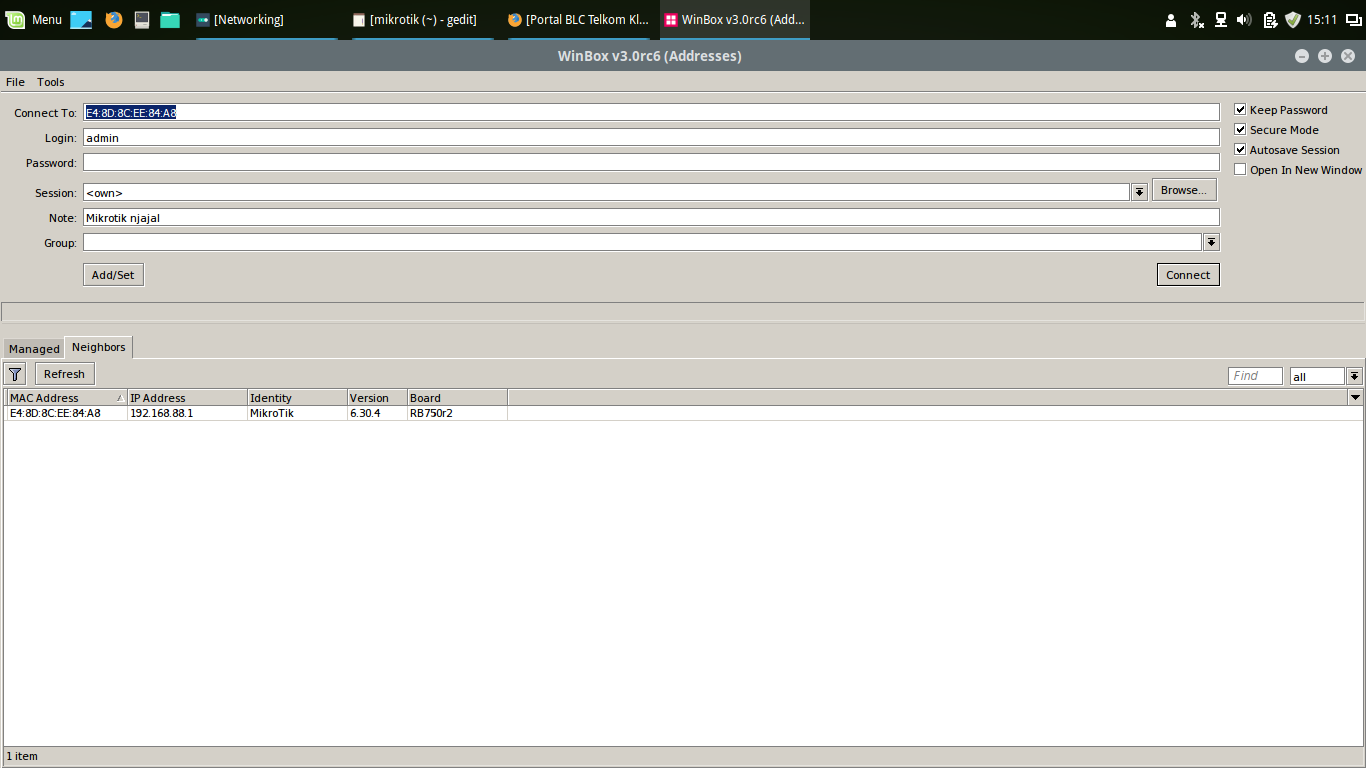Click the 15:11 clock in panel
This screenshot has width=1366, height=768.
pyautogui.click(x=1322, y=19)
